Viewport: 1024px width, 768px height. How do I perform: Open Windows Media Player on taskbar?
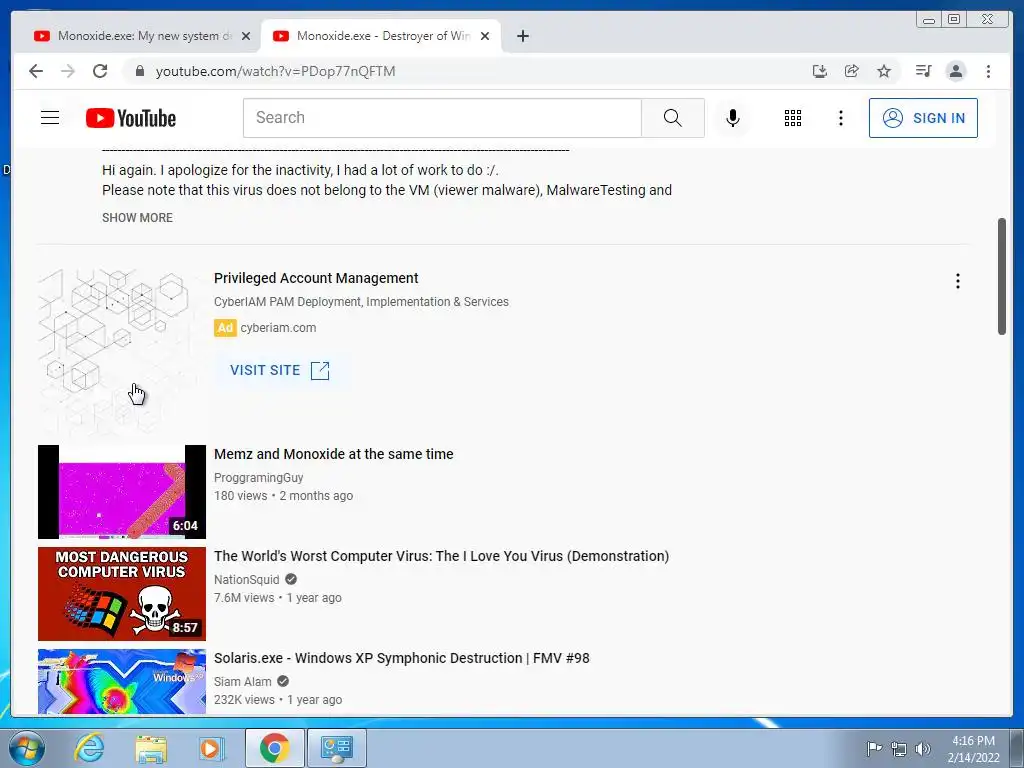point(212,748)
